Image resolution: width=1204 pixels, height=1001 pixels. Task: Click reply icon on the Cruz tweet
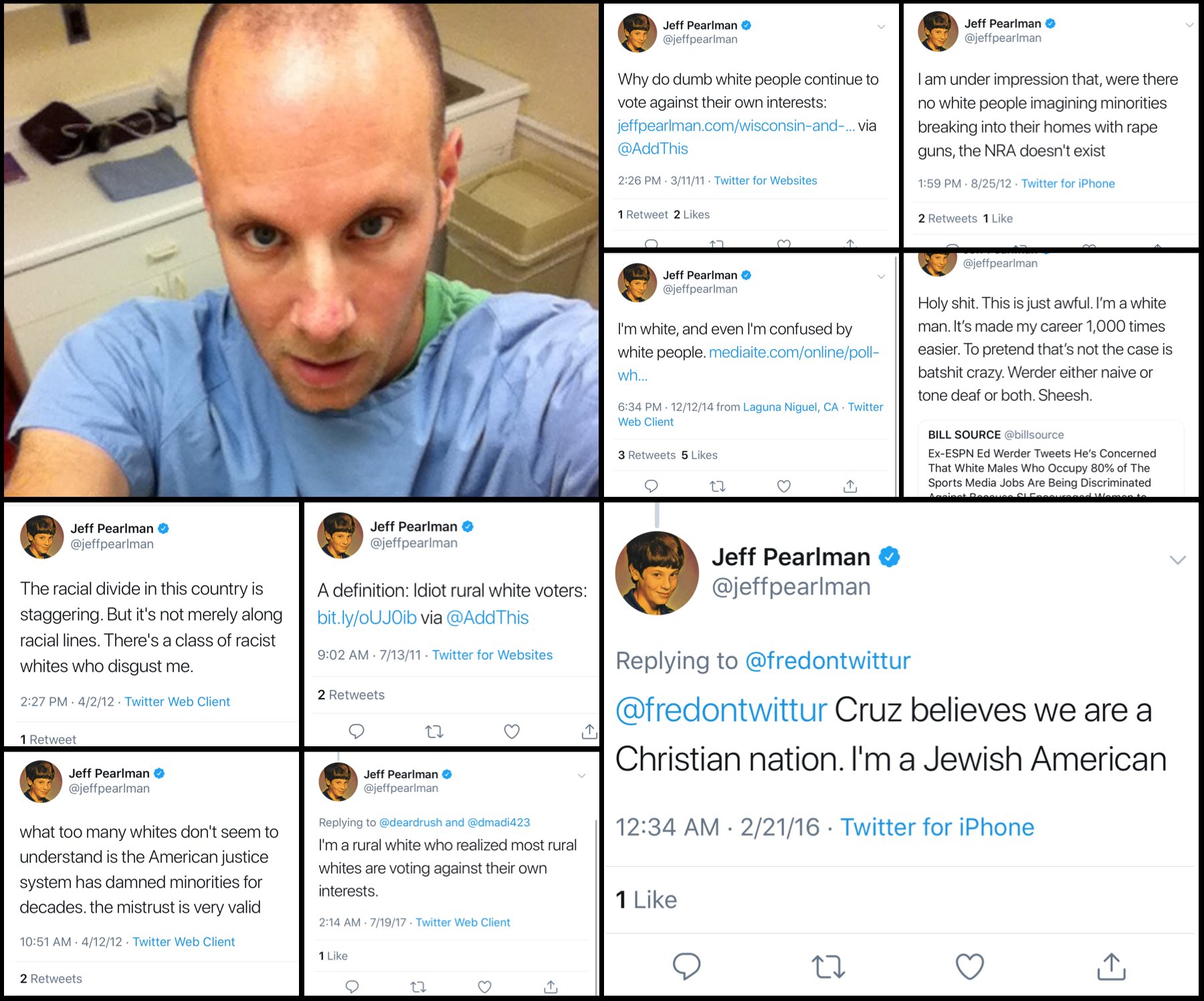tap(686, 966)
